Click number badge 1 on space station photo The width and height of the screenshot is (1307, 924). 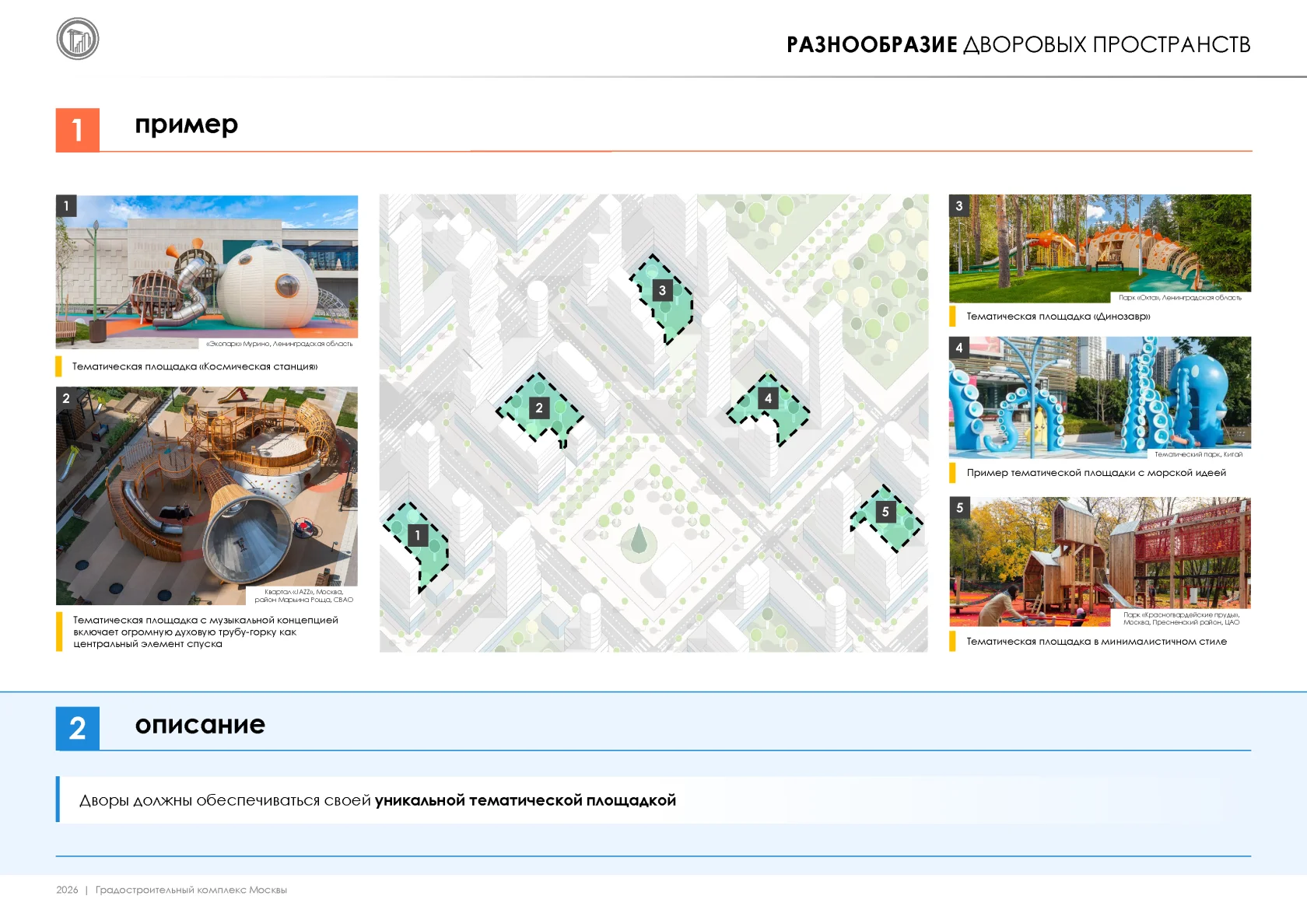click(66, 206)
